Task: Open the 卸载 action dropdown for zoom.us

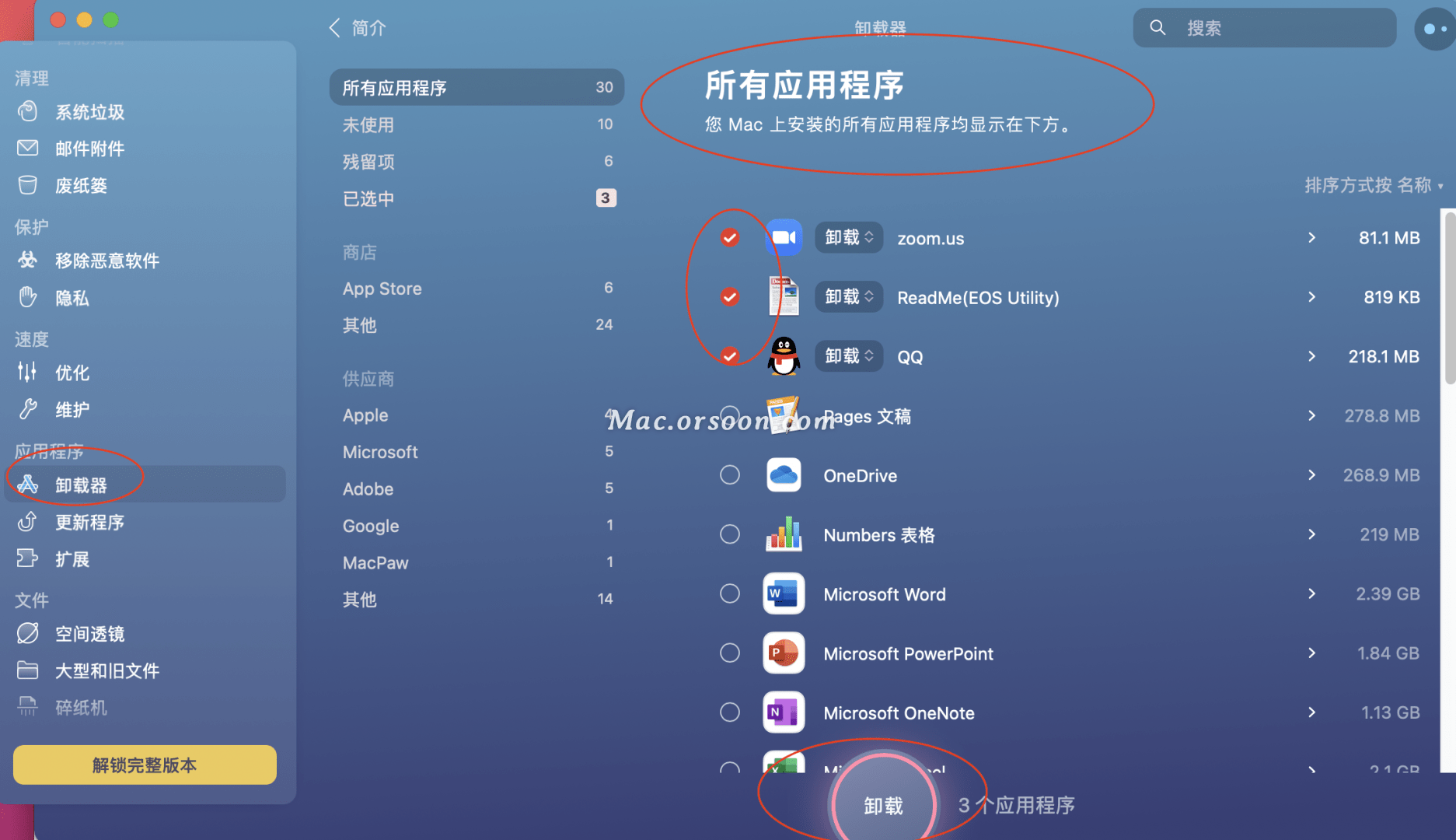Action: 849,237
